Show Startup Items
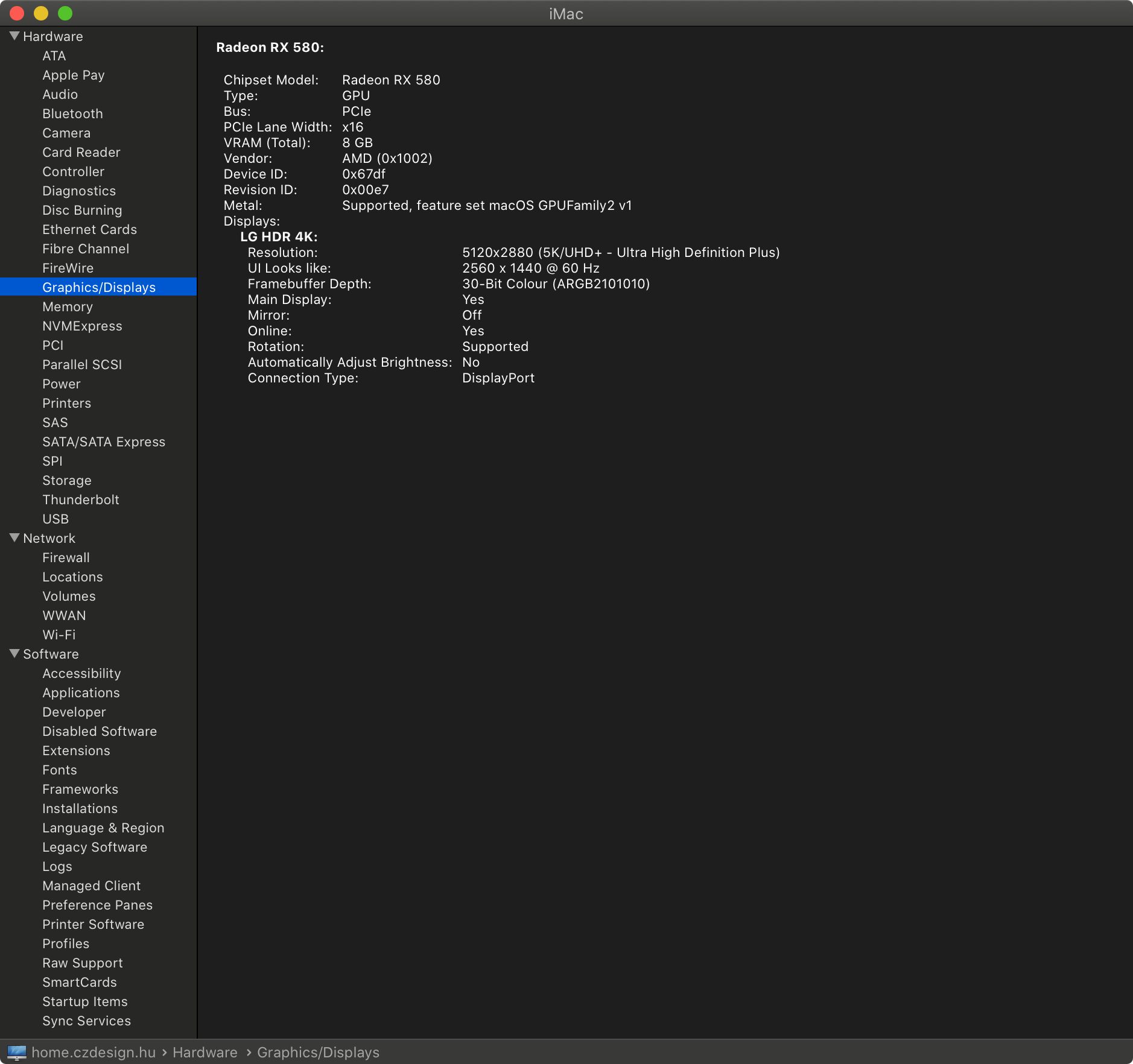This screenshot has width=1133, height=1064. pyautogui.click(x=85, y=1002)
